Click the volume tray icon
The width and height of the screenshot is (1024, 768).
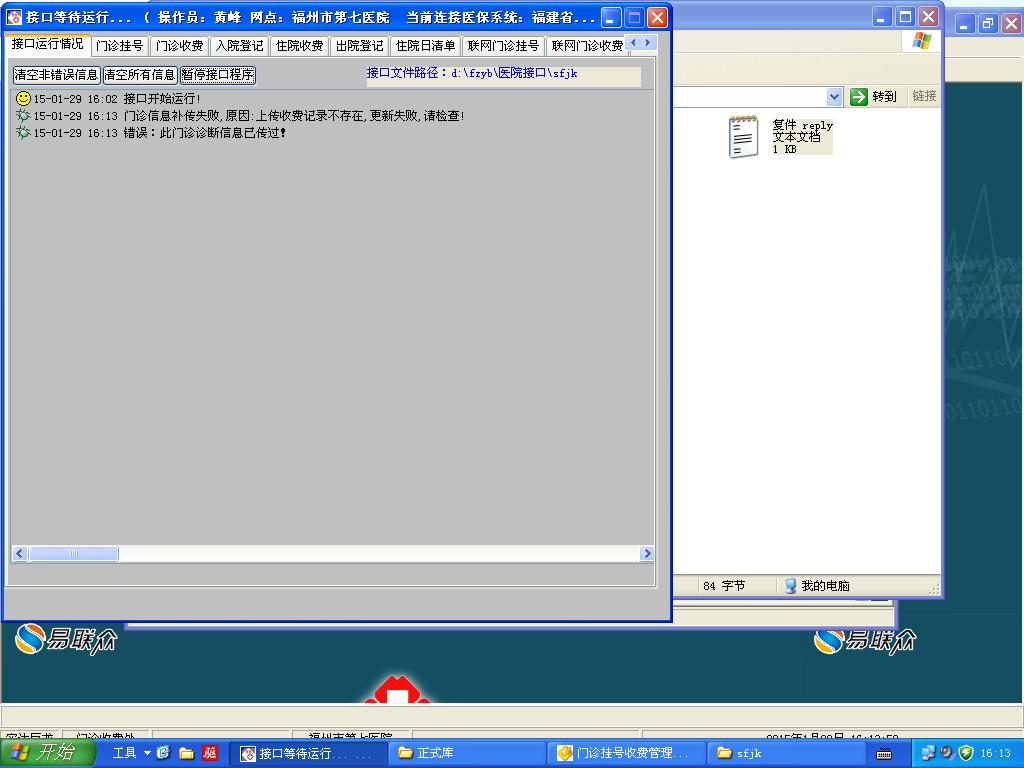pos(947,753)
